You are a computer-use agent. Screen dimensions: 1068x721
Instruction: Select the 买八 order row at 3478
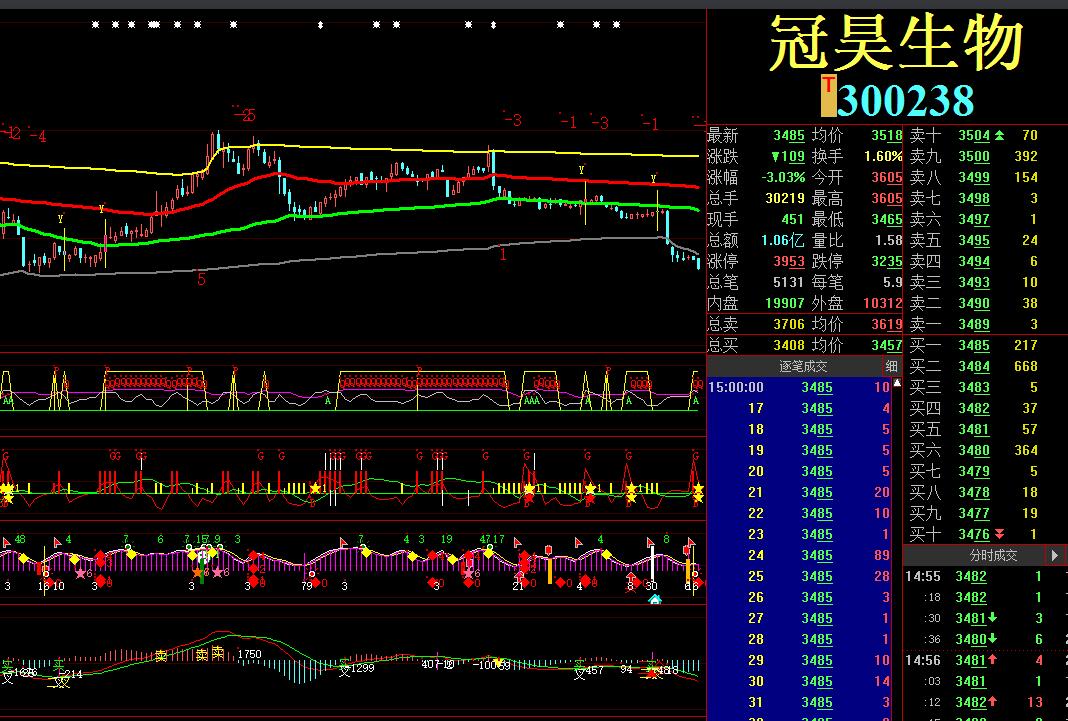(974, 492)
